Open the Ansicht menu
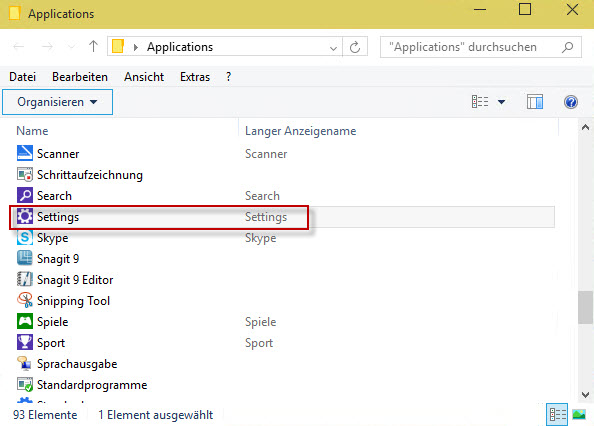This screenshot has height=426, width=594. click(144, 77)
